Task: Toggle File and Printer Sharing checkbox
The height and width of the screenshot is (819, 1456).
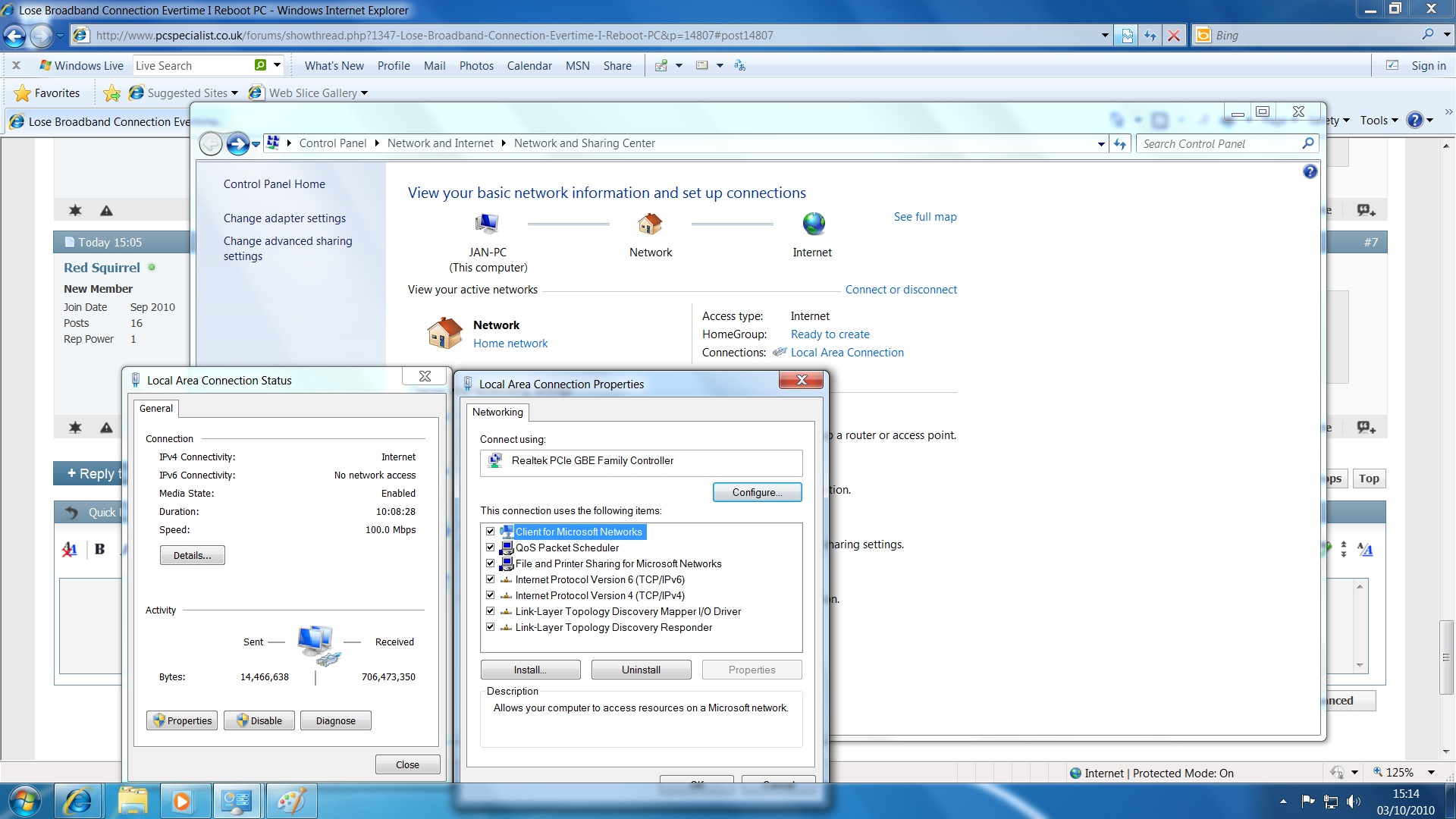Action: (491, 563)
